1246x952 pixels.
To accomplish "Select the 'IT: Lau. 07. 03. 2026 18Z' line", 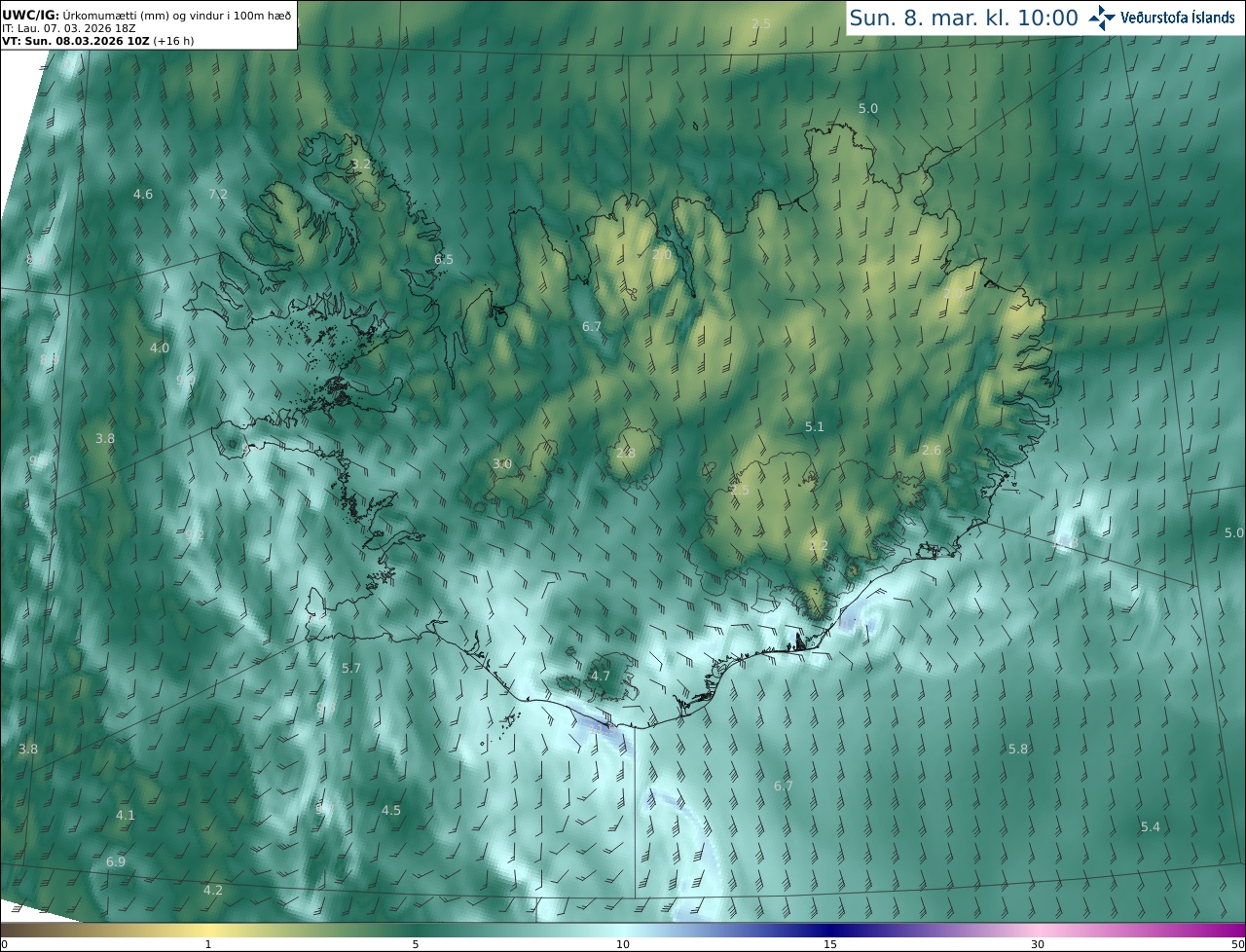I will click(x=69, y=28).
